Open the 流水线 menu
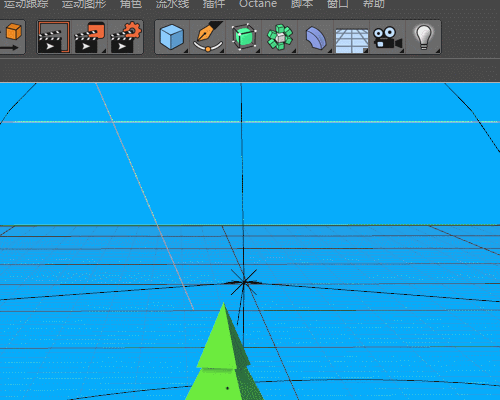The height and width of the screenshot is (400, 500). (172, 4)
